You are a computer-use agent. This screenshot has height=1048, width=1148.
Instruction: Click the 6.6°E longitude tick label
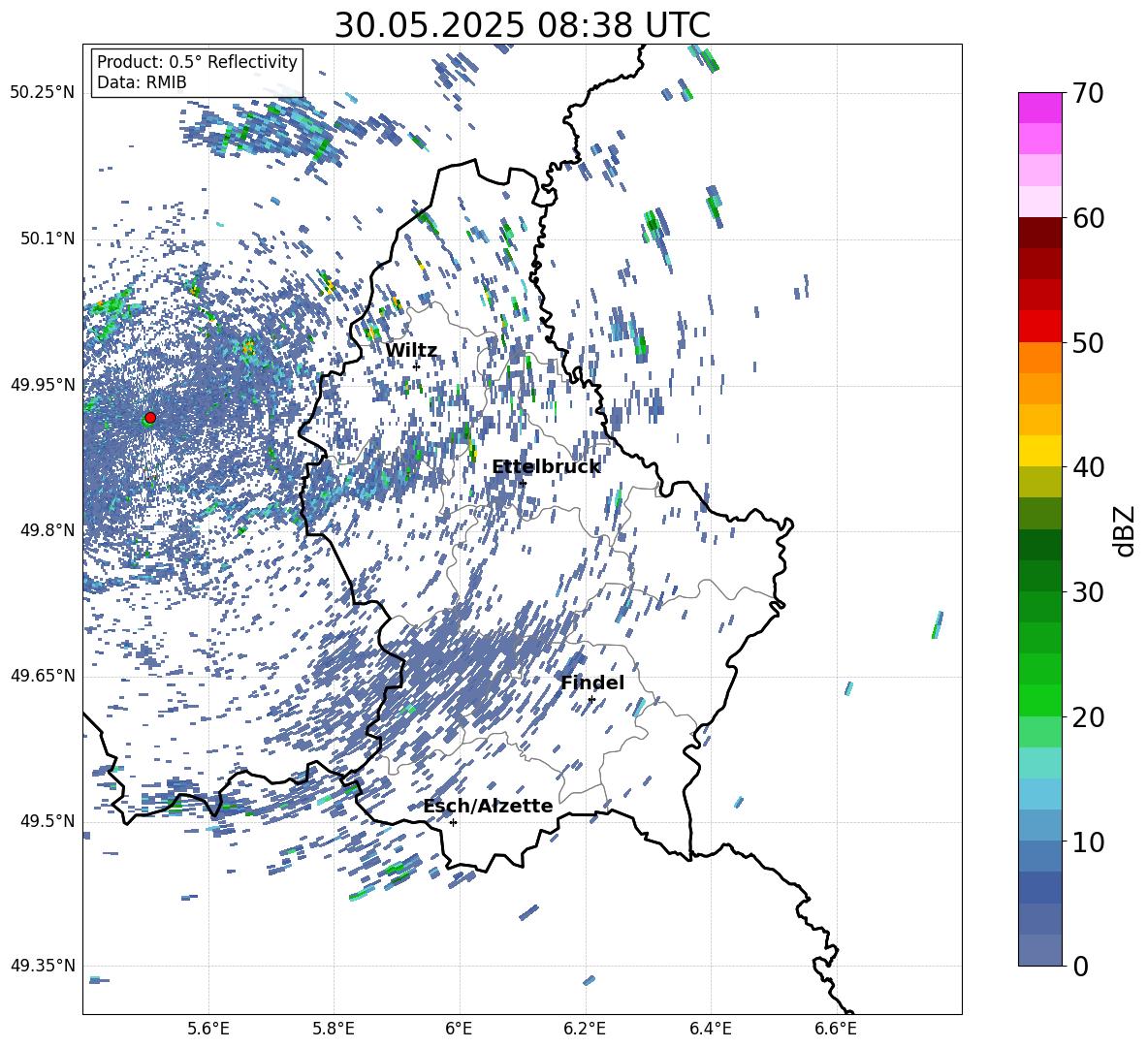pyautogui.click(x=836, y=1029)
